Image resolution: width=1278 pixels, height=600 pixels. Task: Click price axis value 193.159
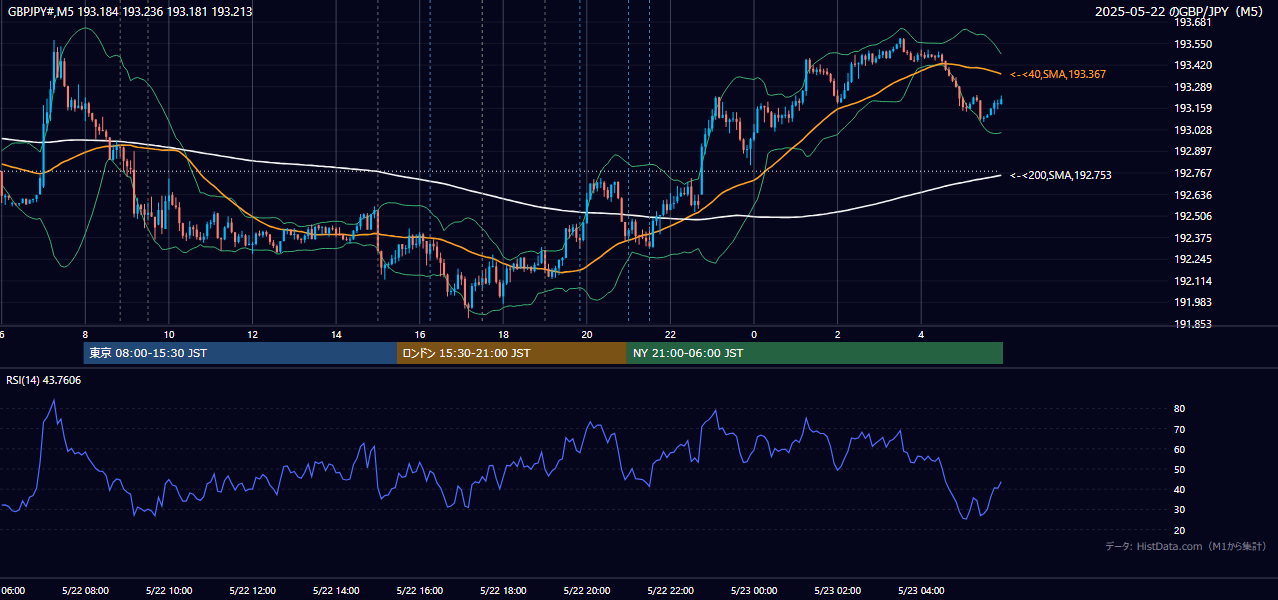click(1192, 108)
